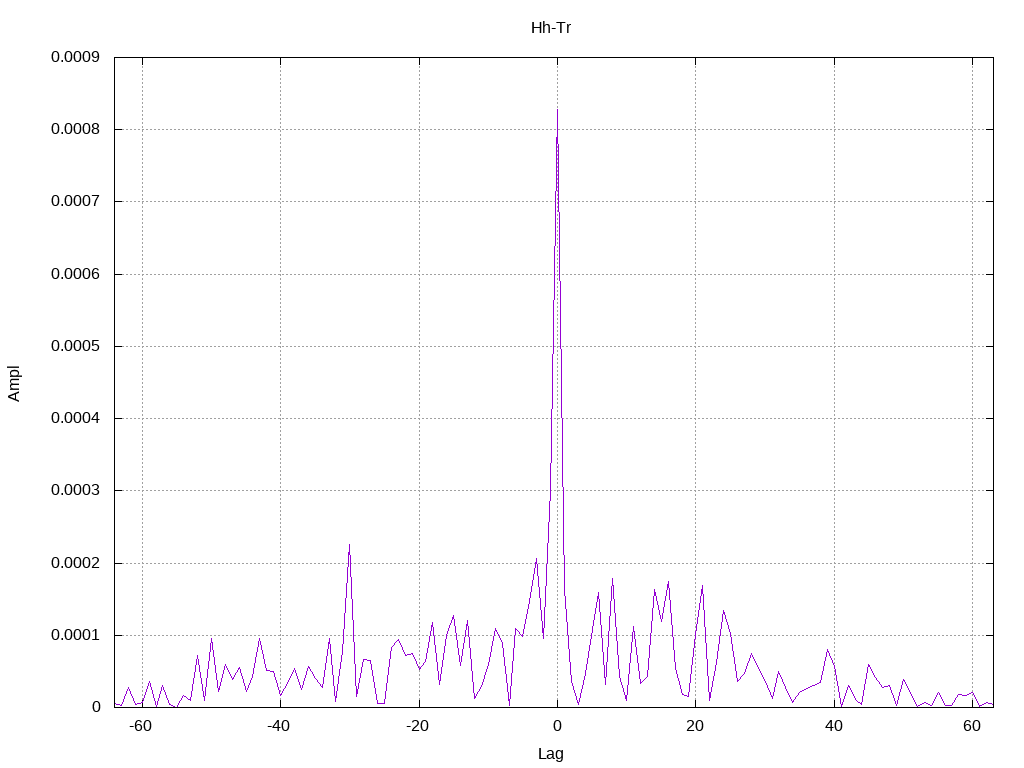Click the 20 x-axis tick label
The width and height of the screenshot is (1024, 768).
point(695,726)
